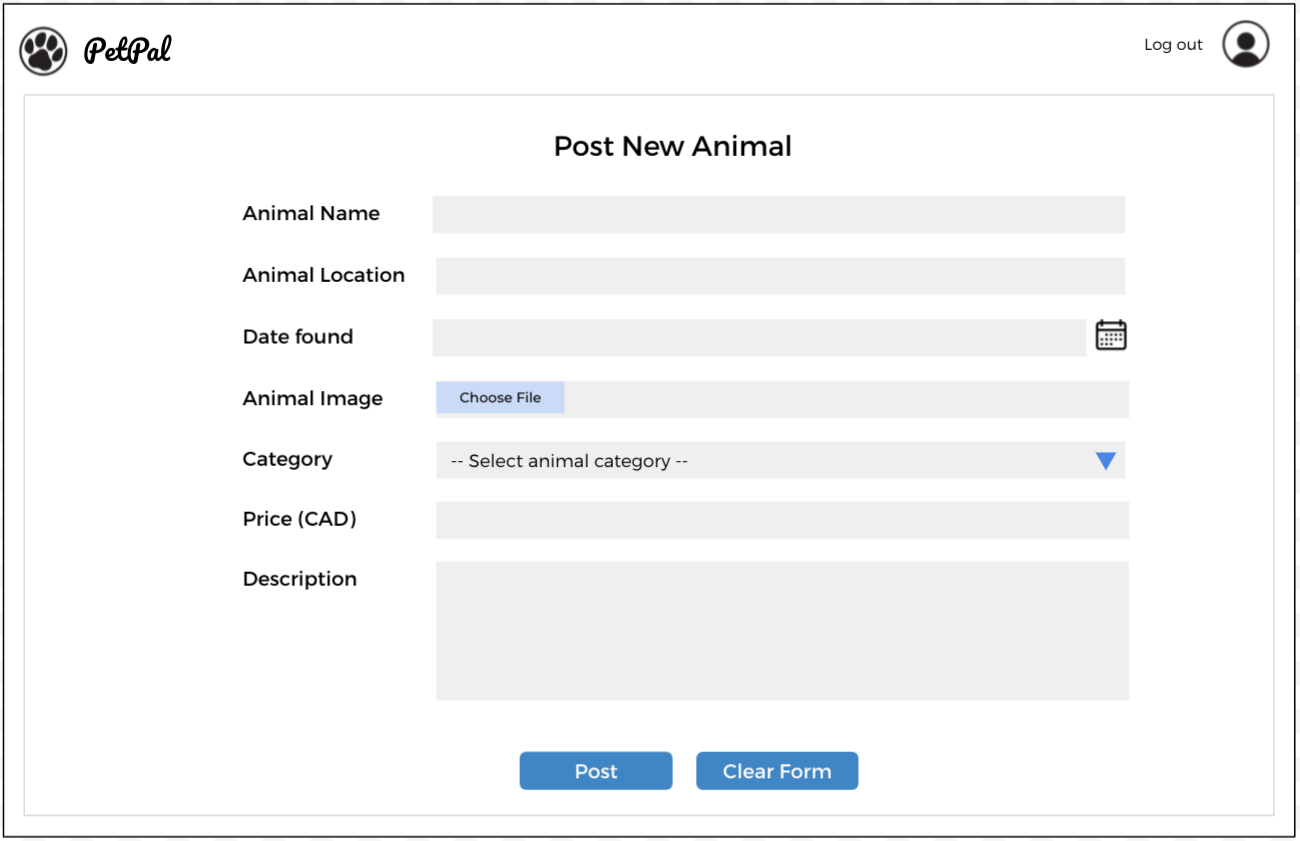
Task: Focus the Date found input field
Action: click(x=759, y=338)
